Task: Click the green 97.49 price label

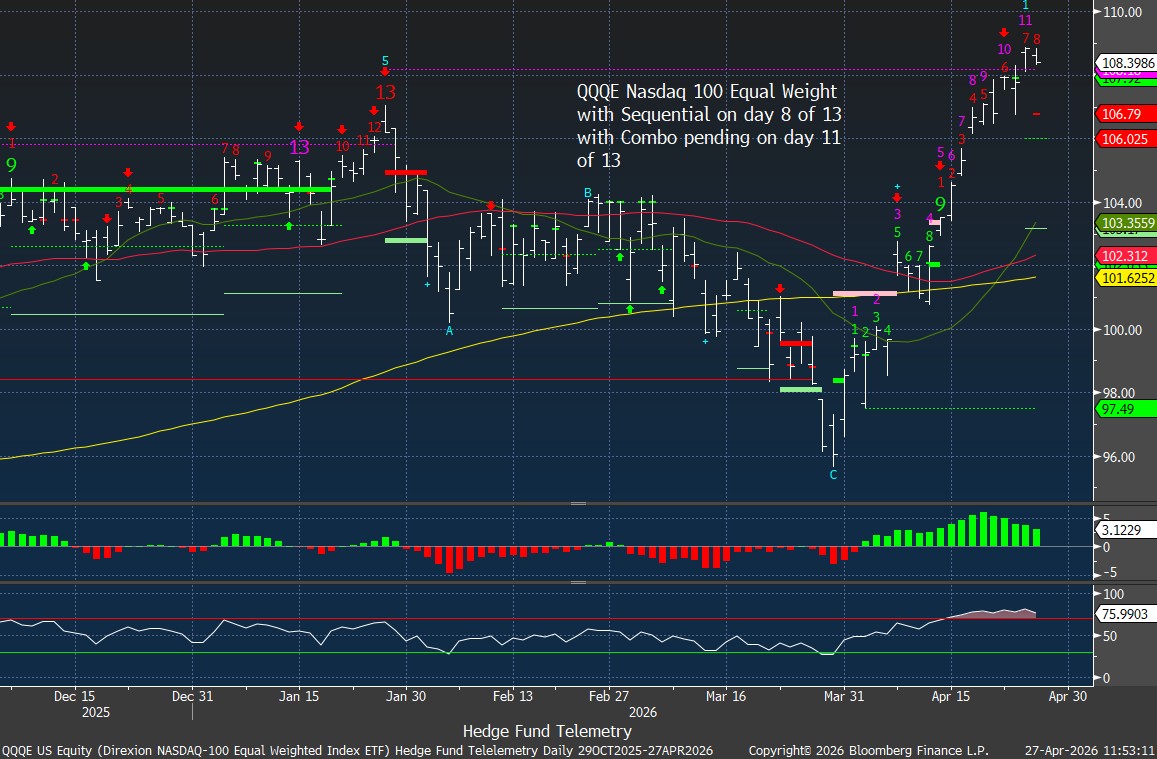Action: coord(1116,409)
